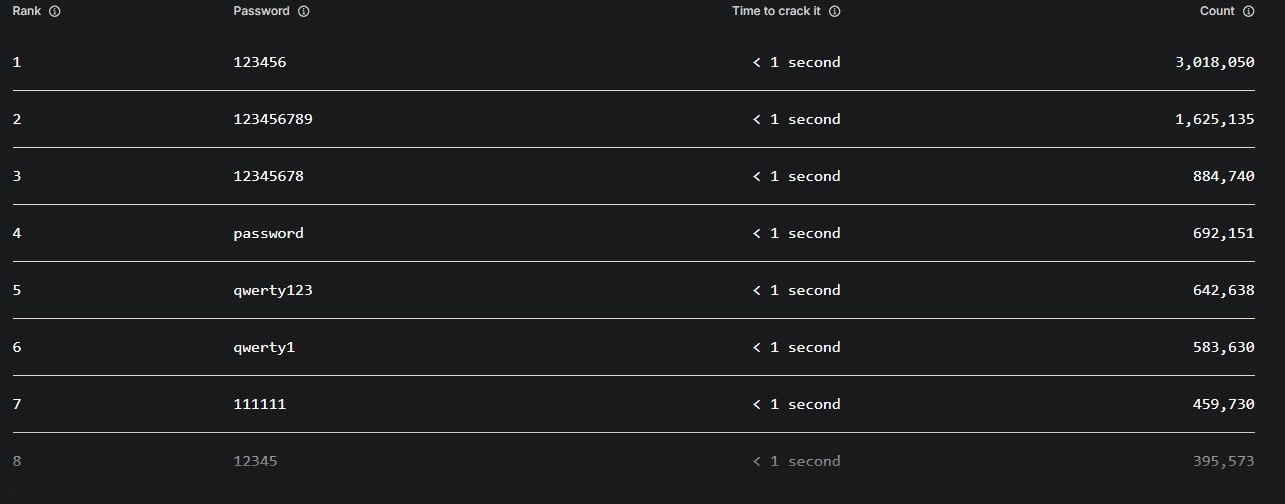This screenshot has height=504, width=1285.
Task: Click the info icon beside Count
Action: 1248,12
